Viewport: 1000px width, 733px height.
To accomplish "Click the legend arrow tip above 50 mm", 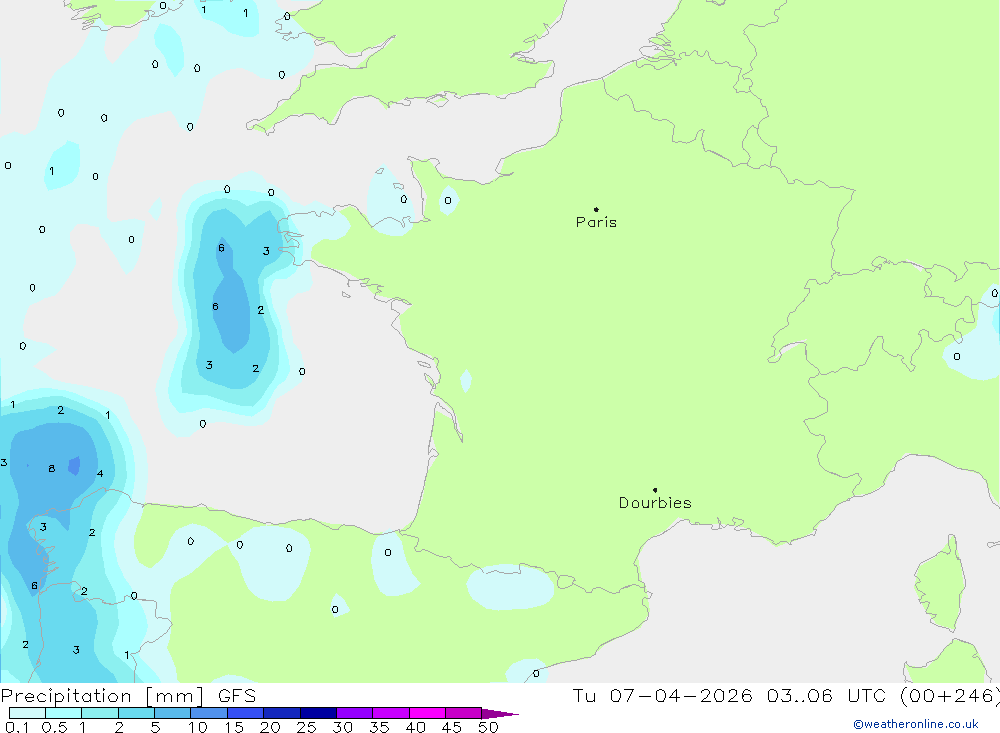I will [499, 714].
